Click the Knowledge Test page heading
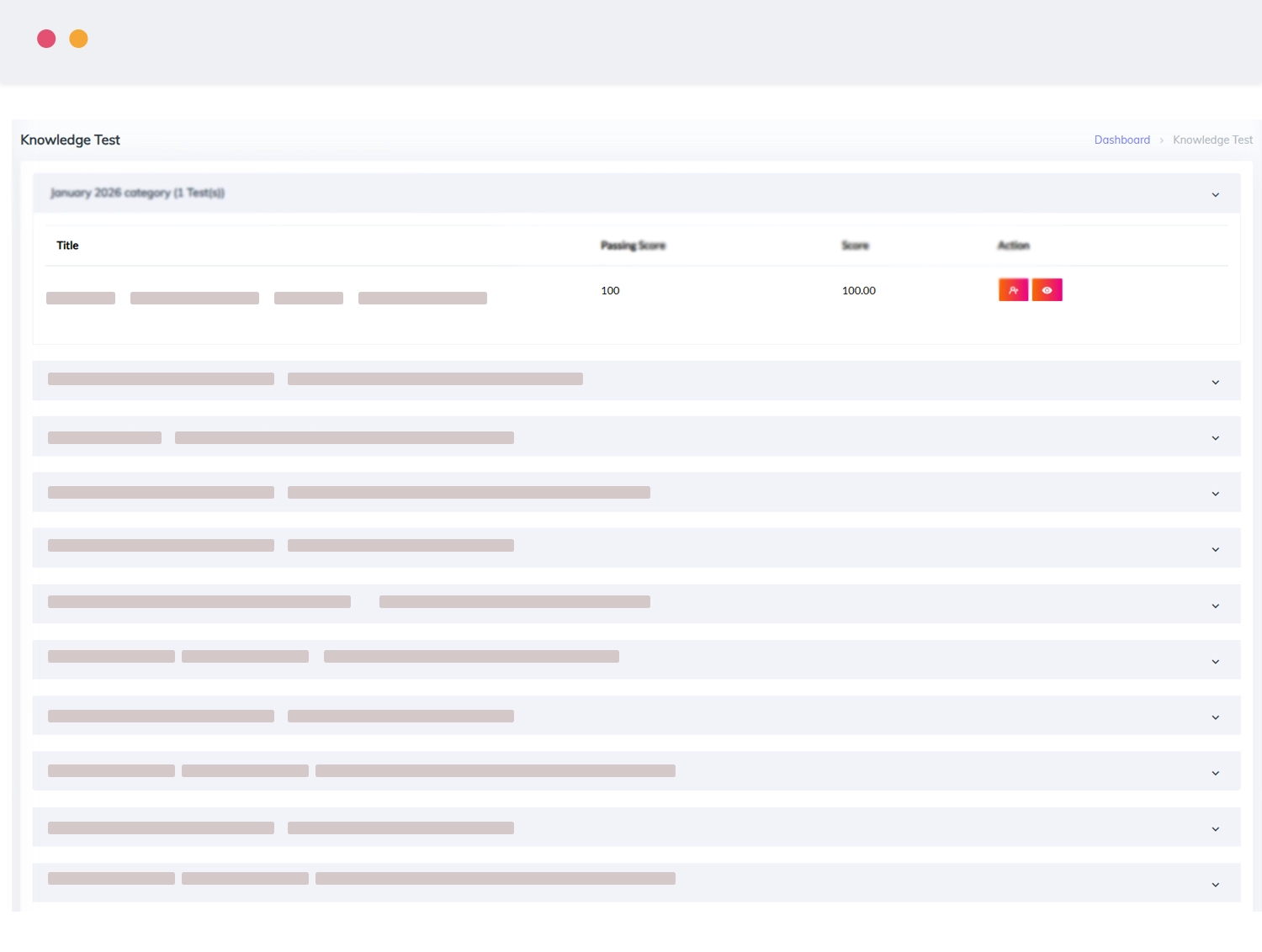The height and width of the screenshot is (952, 1262). pos(70,140)
